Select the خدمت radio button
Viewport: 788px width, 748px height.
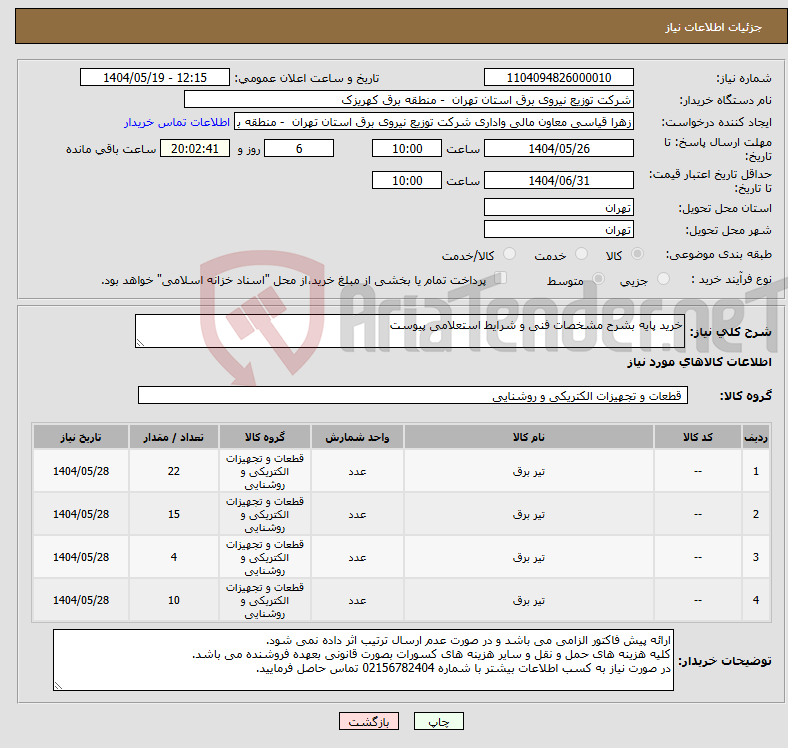coord(581,254)
